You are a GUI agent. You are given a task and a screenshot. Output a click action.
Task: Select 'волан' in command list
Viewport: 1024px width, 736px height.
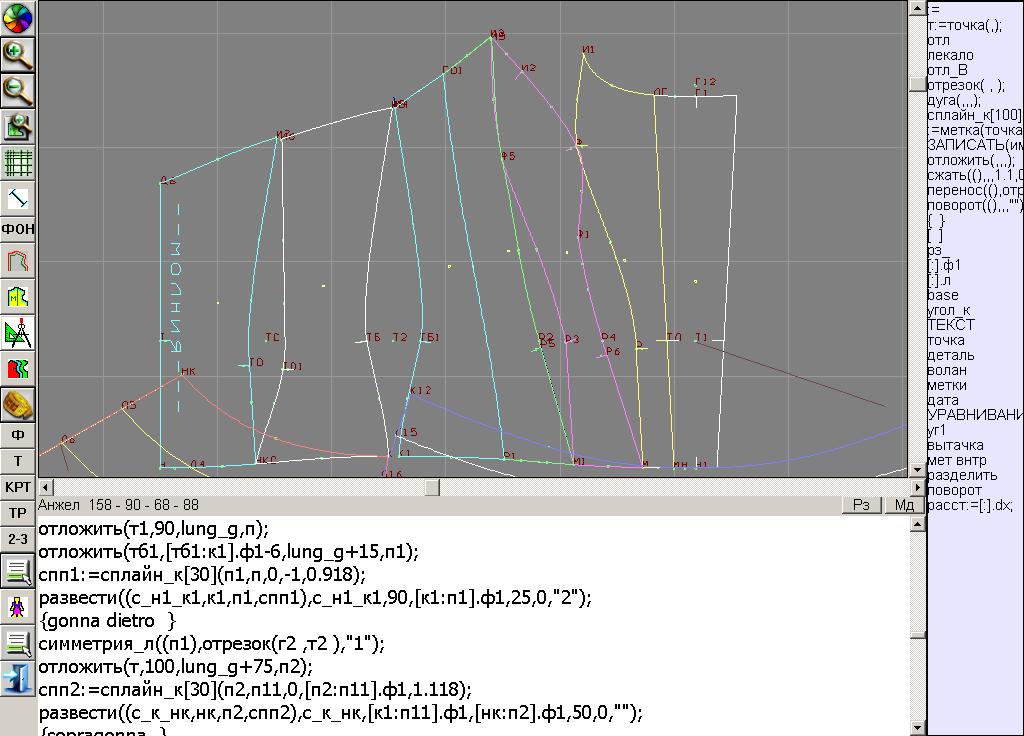947,370
